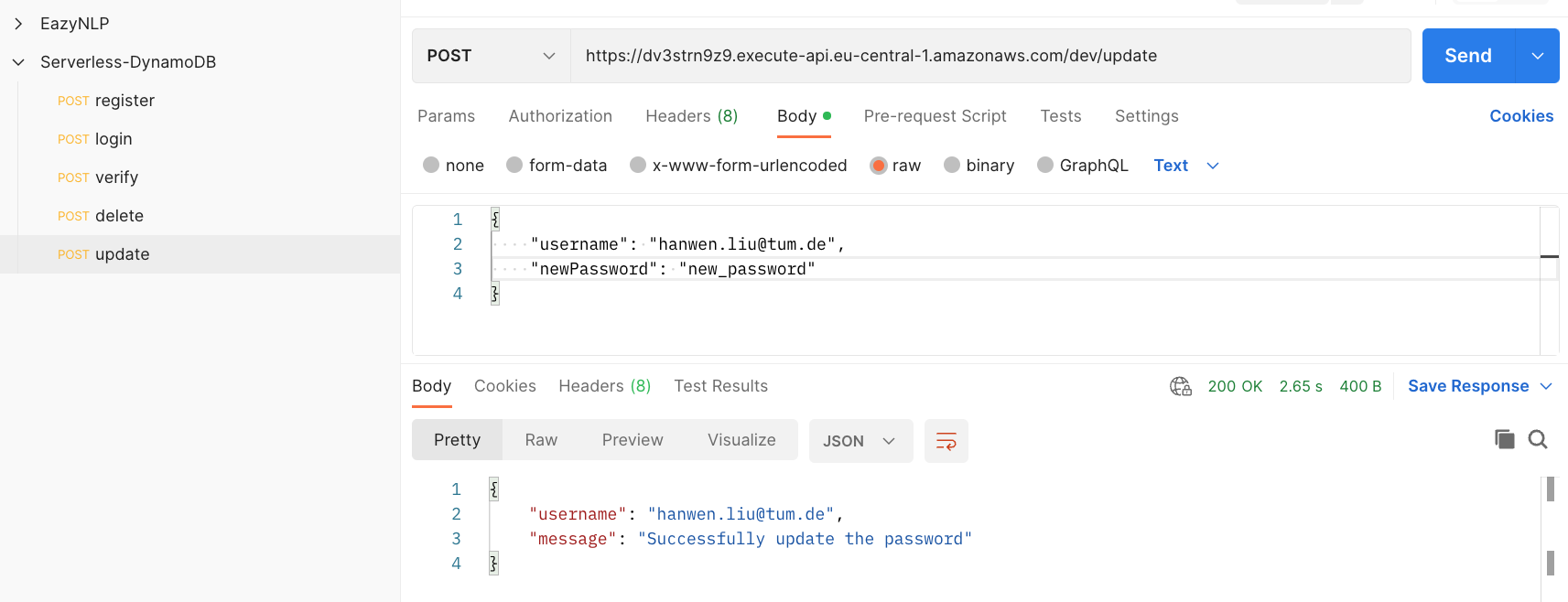Select the form-data radio option

click(514, 165)
